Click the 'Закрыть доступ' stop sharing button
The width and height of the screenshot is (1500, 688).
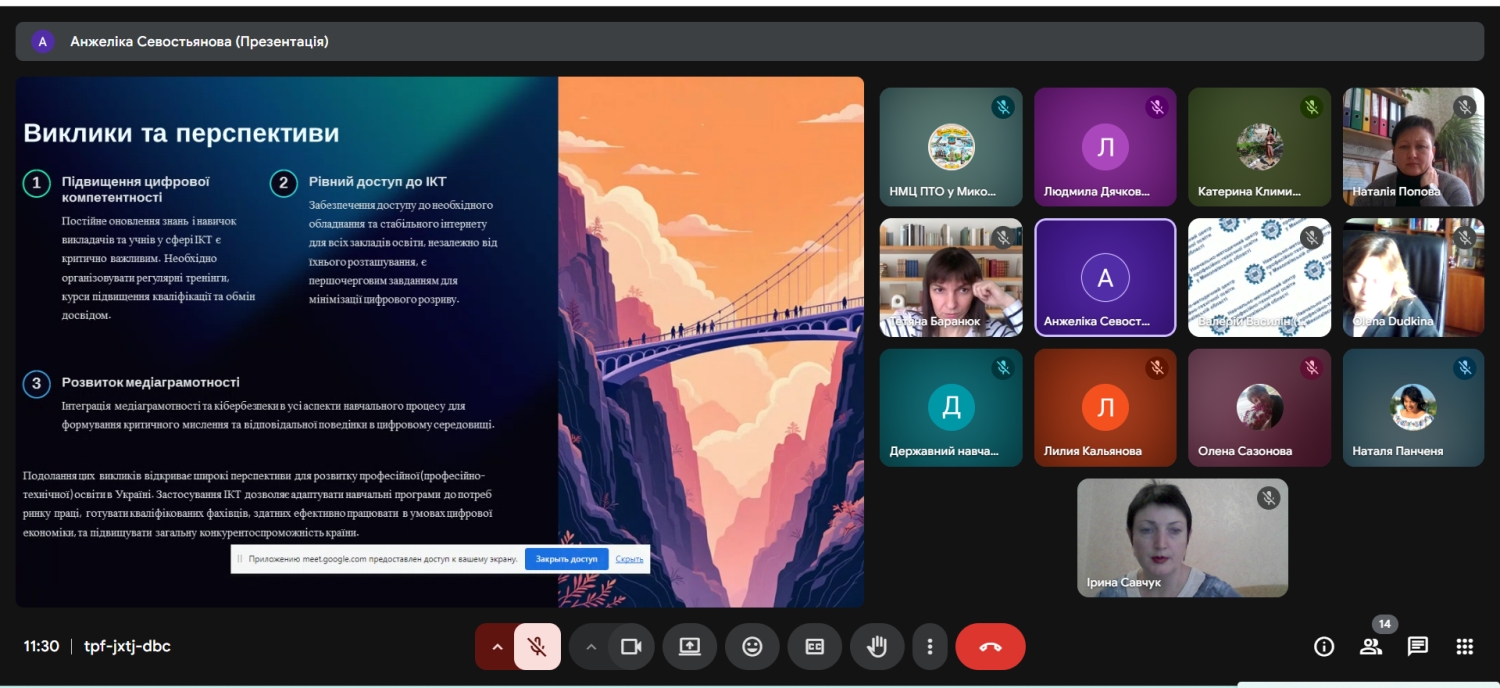click(566, 559)
